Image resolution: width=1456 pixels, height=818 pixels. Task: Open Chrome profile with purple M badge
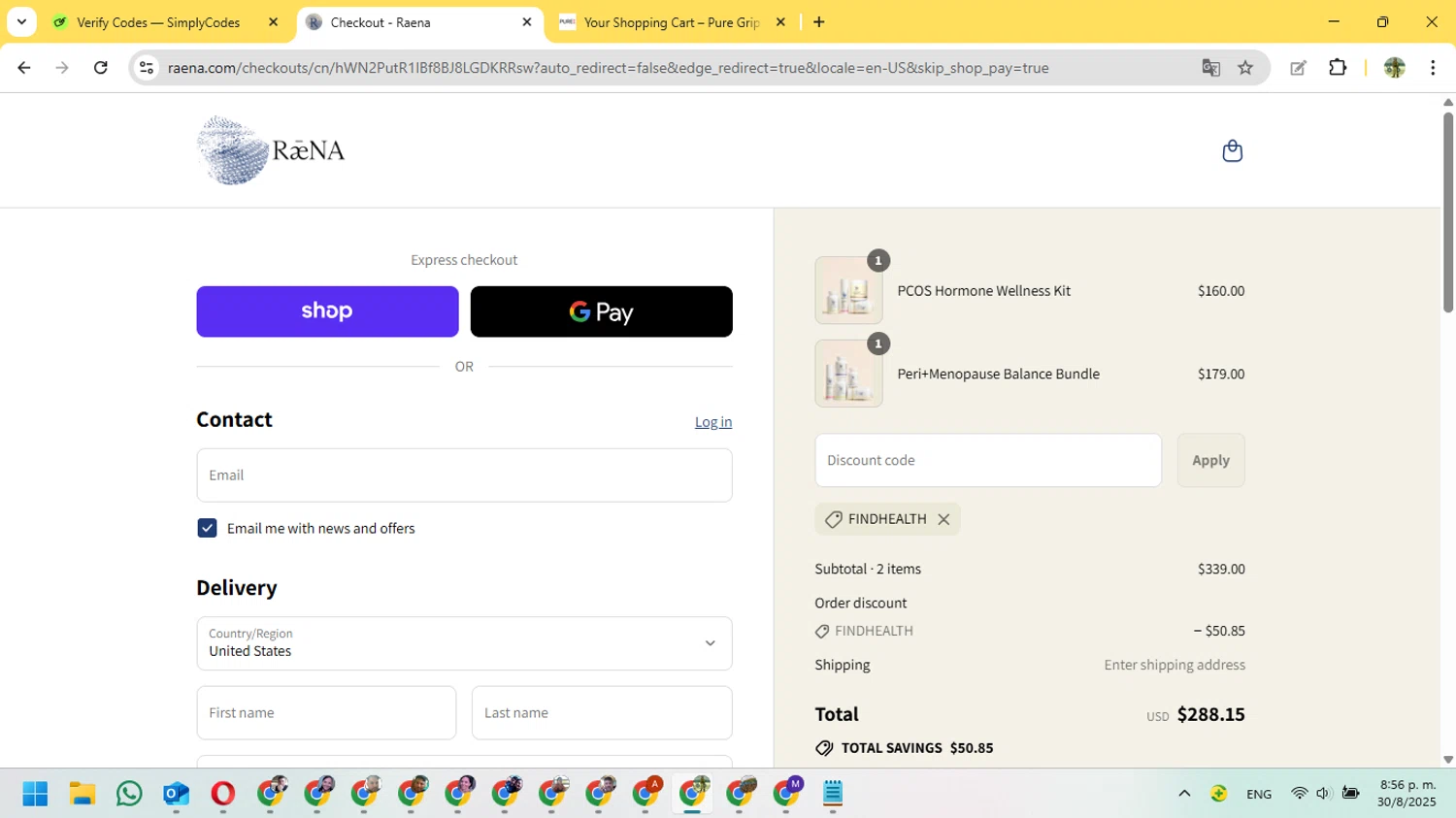click(x=787, y=793)
